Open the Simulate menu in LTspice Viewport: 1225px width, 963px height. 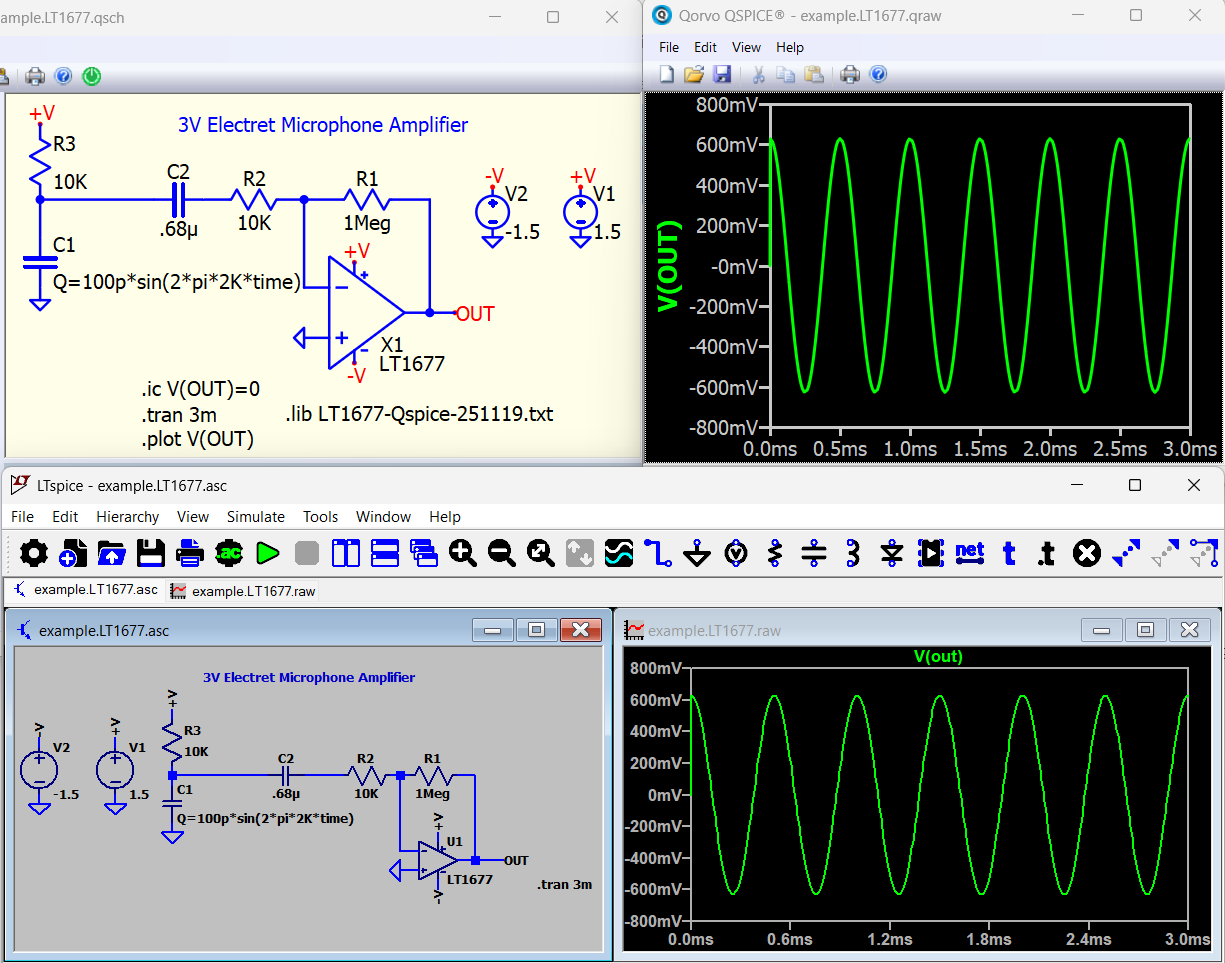coord(256,517)
